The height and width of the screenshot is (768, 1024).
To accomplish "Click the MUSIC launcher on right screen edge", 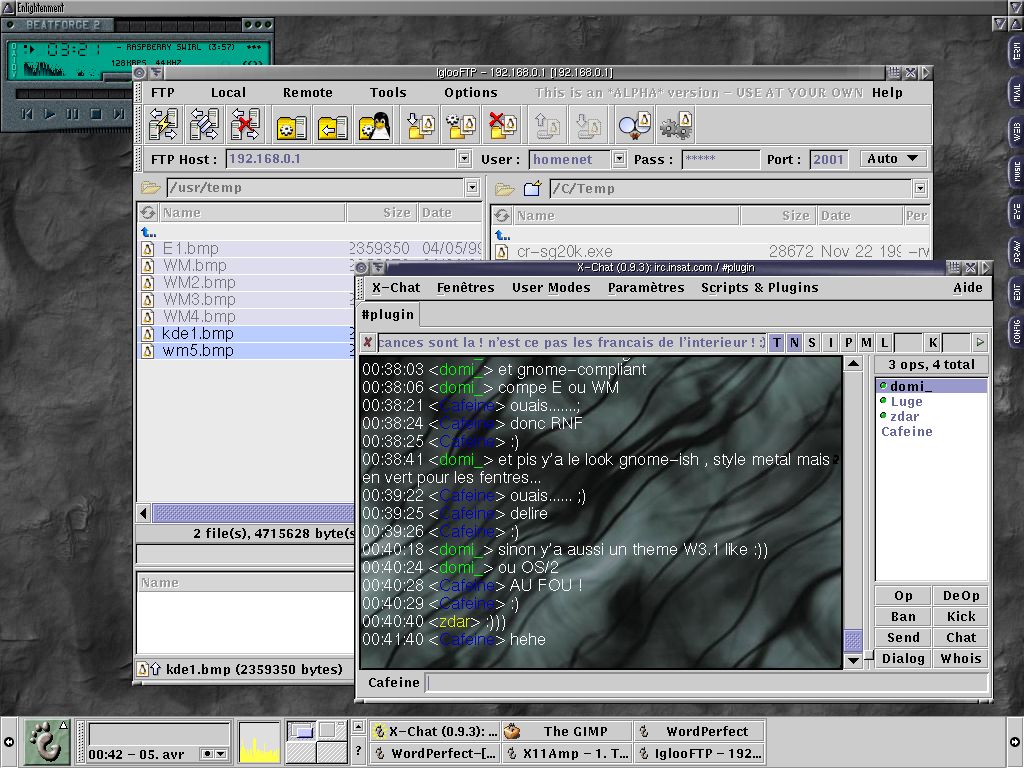I will [1016, 172].
